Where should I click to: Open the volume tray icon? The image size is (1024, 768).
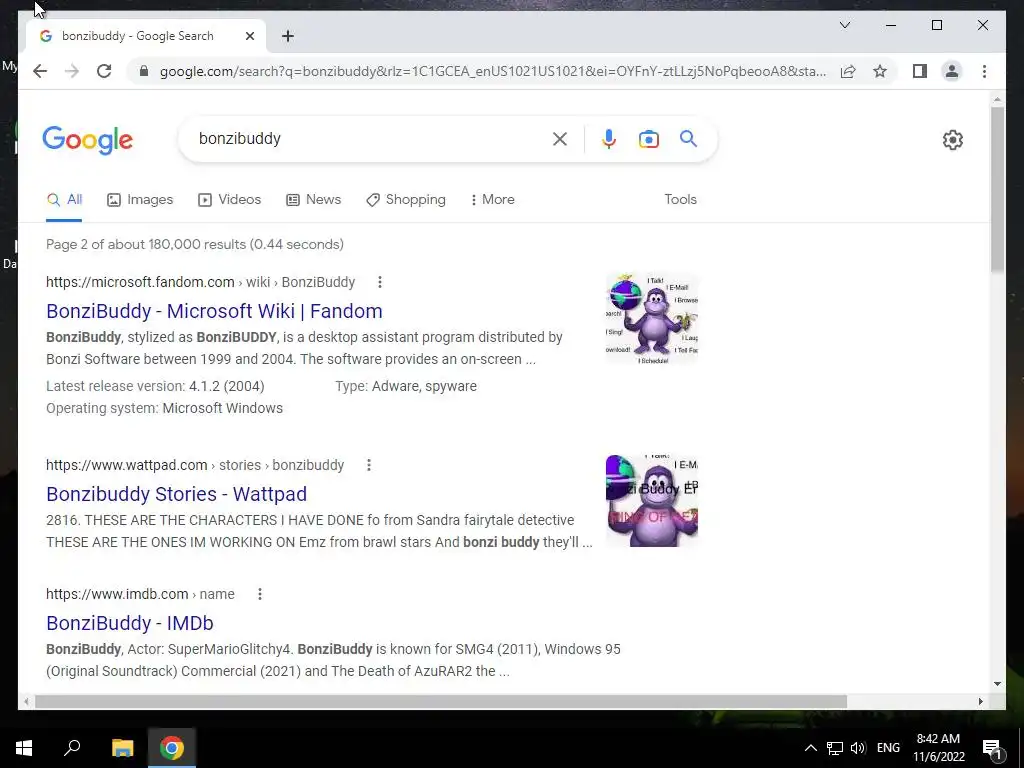(858, 748)
